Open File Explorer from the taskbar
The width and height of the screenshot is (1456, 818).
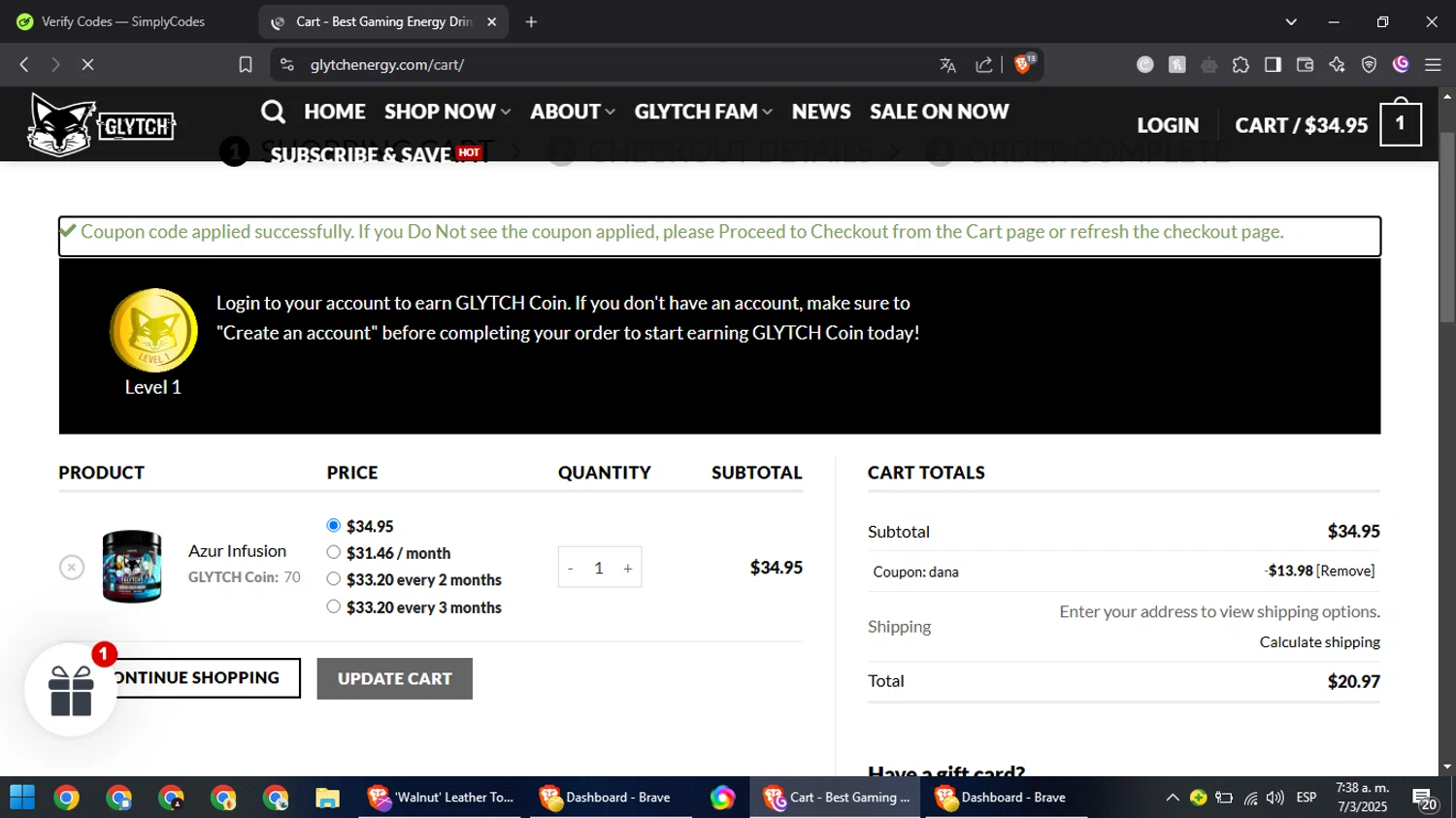point(327,798)
